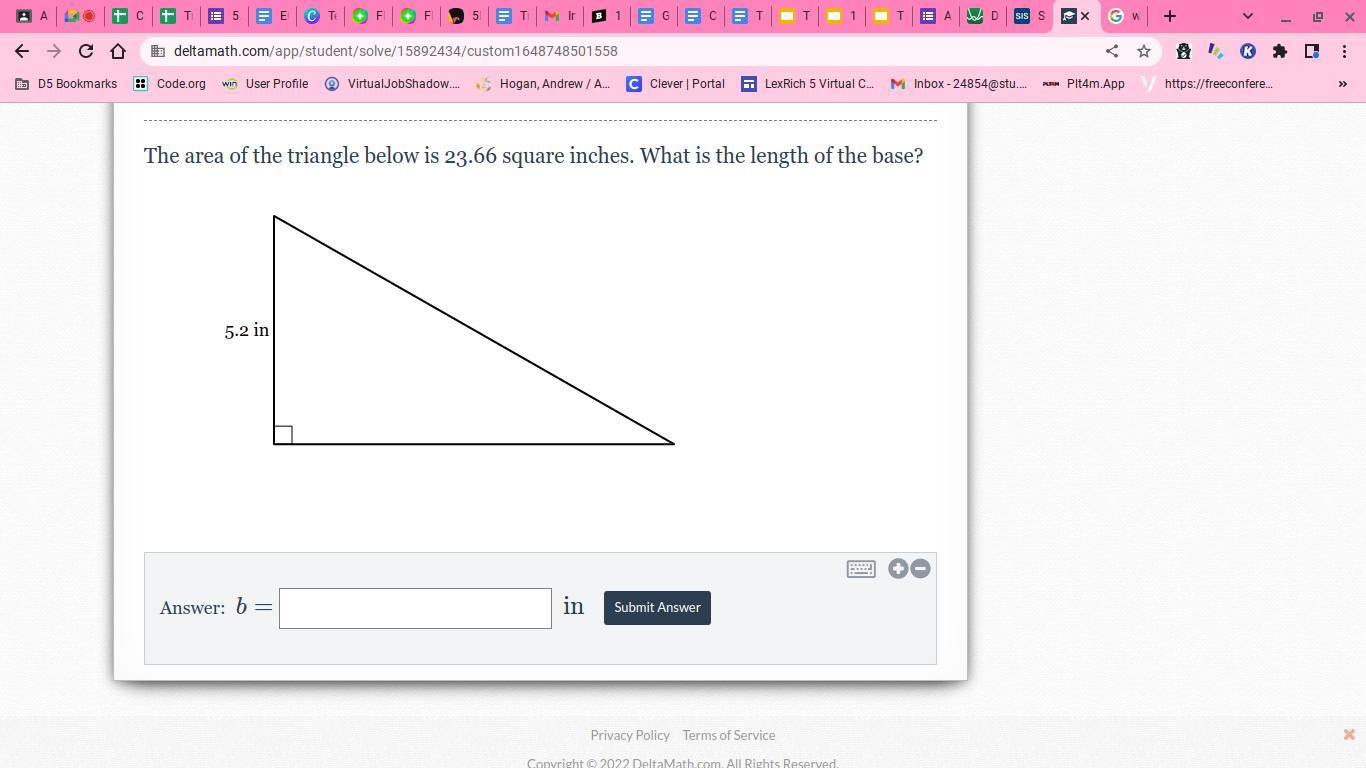
Task: Switch to the Canva tab
Action: click(x=320, y=16)
